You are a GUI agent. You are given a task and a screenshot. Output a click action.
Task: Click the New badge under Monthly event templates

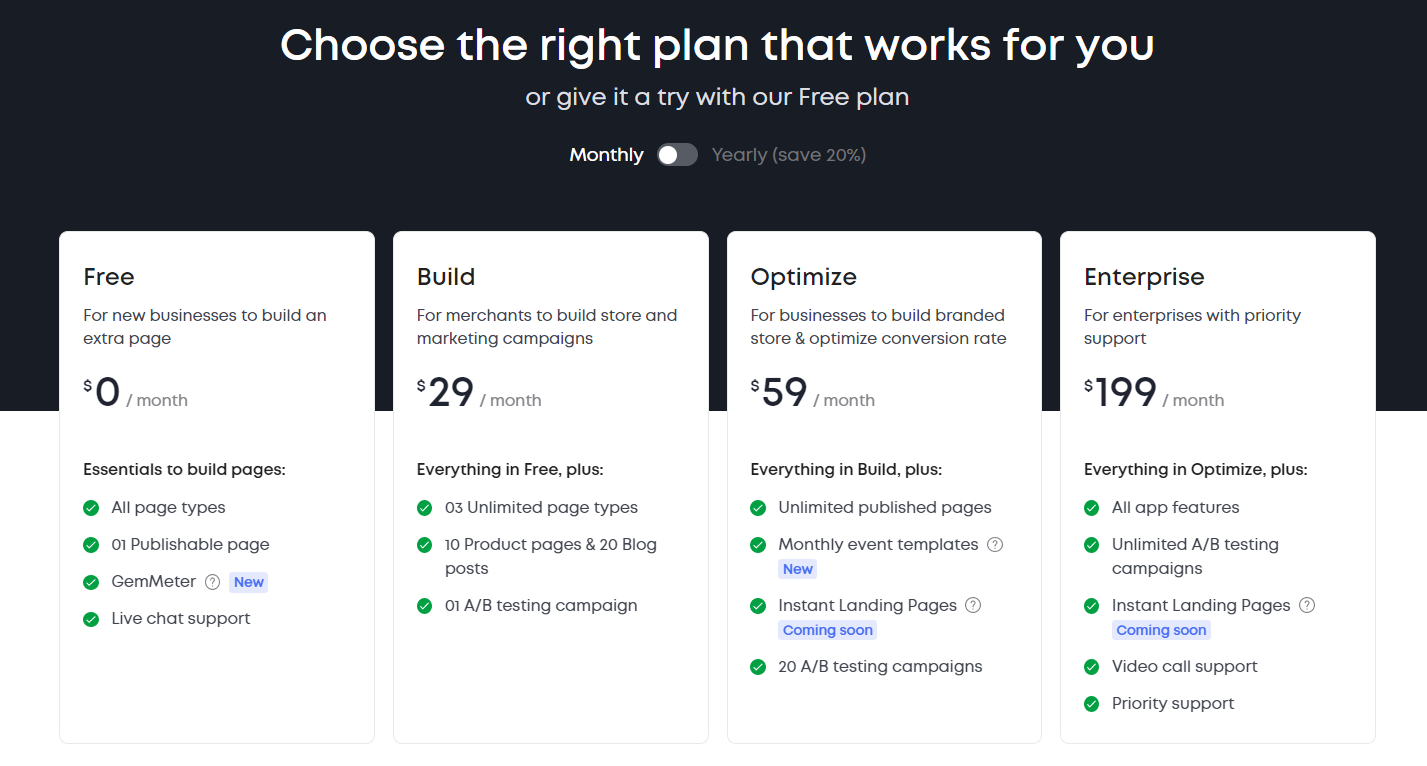[x=798, y=569]
